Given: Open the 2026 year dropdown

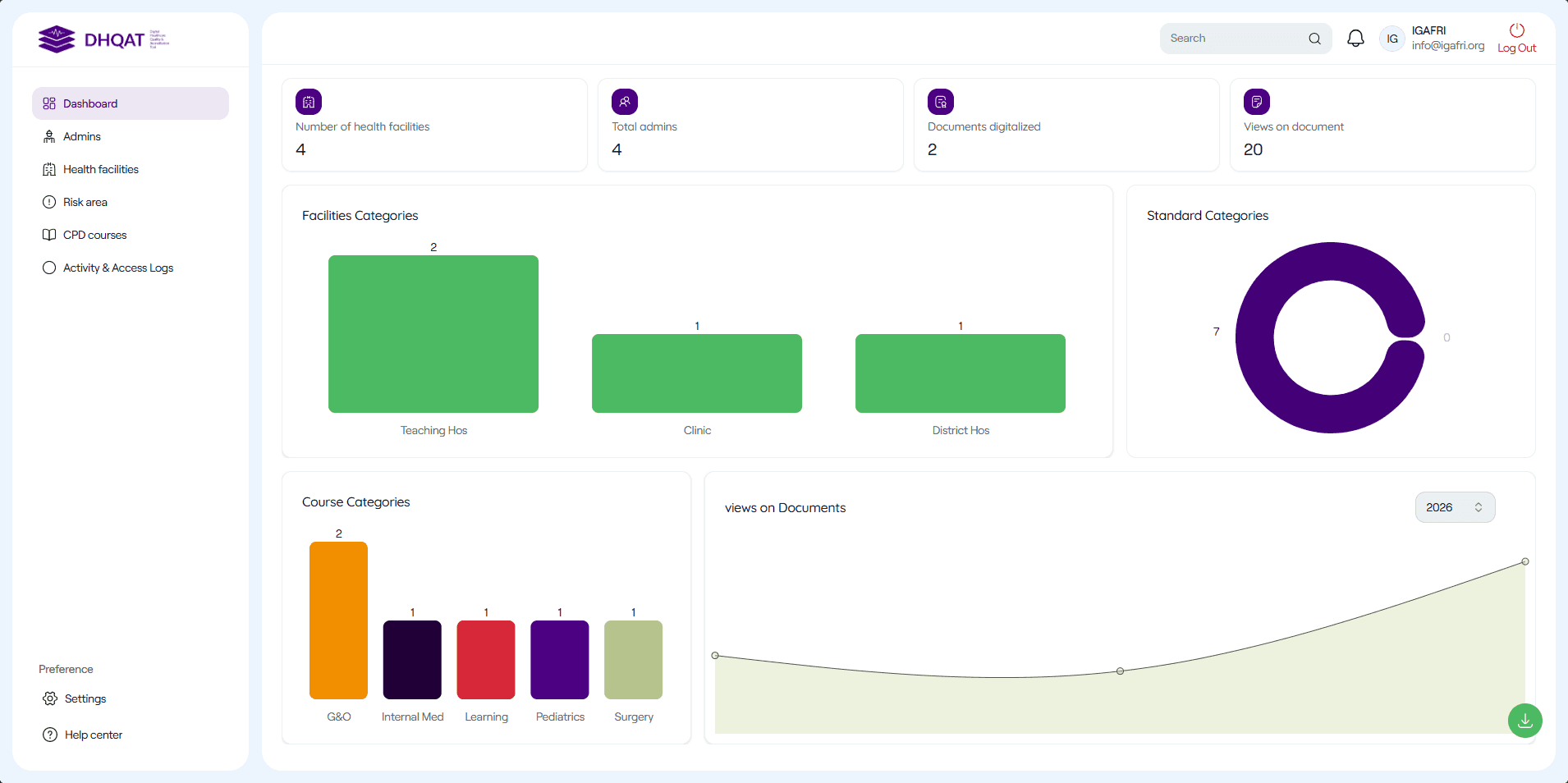Looking at the screenshot, I should click(1455, 507).
